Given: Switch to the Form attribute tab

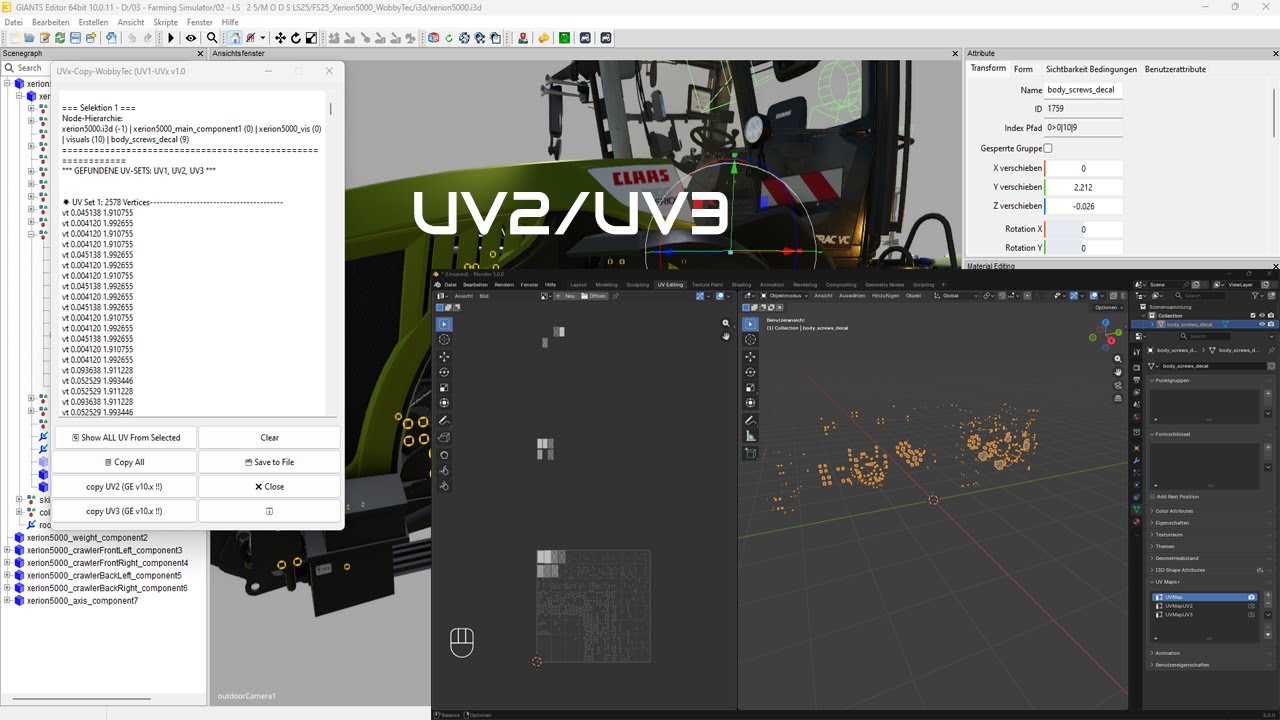Looking at the screenshot, I should (x=1023, y=69).
